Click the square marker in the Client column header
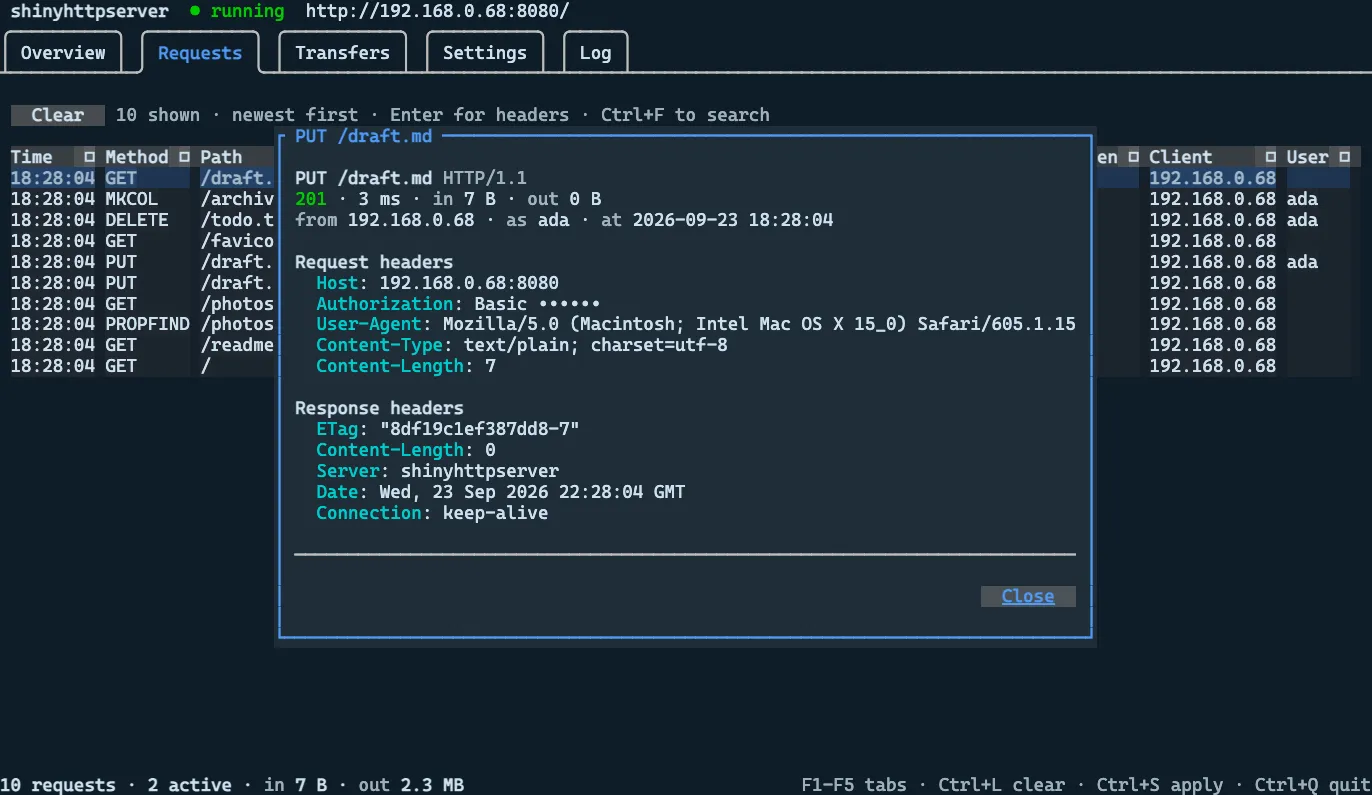The width and height of the screenshot is (1372, 795). click(x=1271, y=157)
